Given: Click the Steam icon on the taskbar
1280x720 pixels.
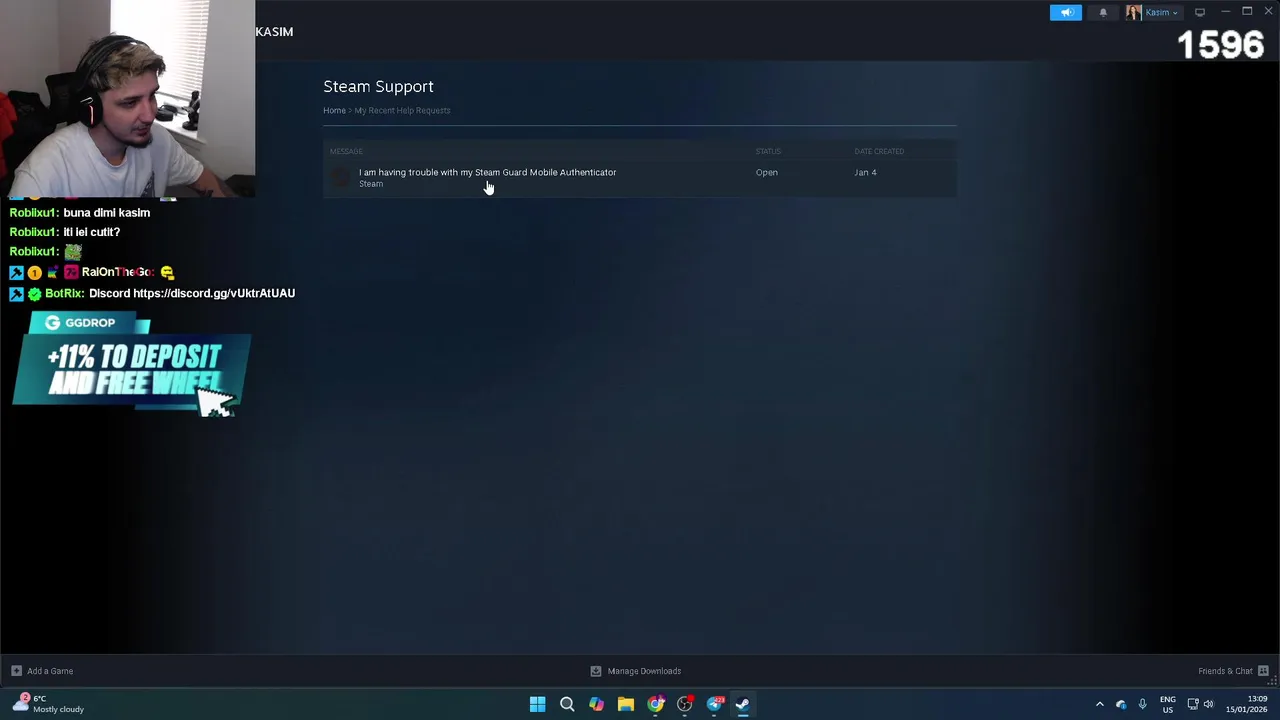Looking at the screenshot, I should 743,704.
